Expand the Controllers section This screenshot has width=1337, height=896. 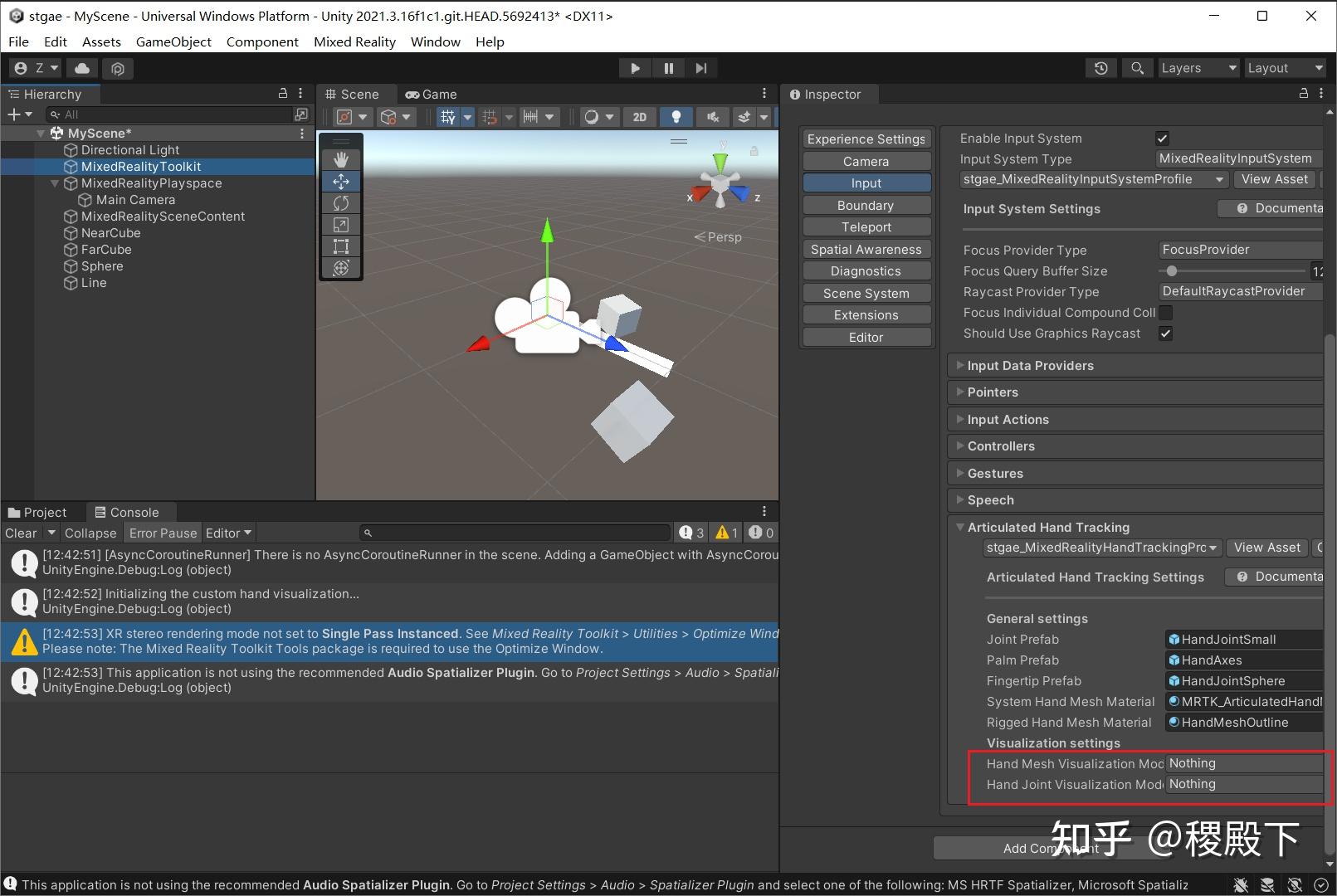[1134, 446]
